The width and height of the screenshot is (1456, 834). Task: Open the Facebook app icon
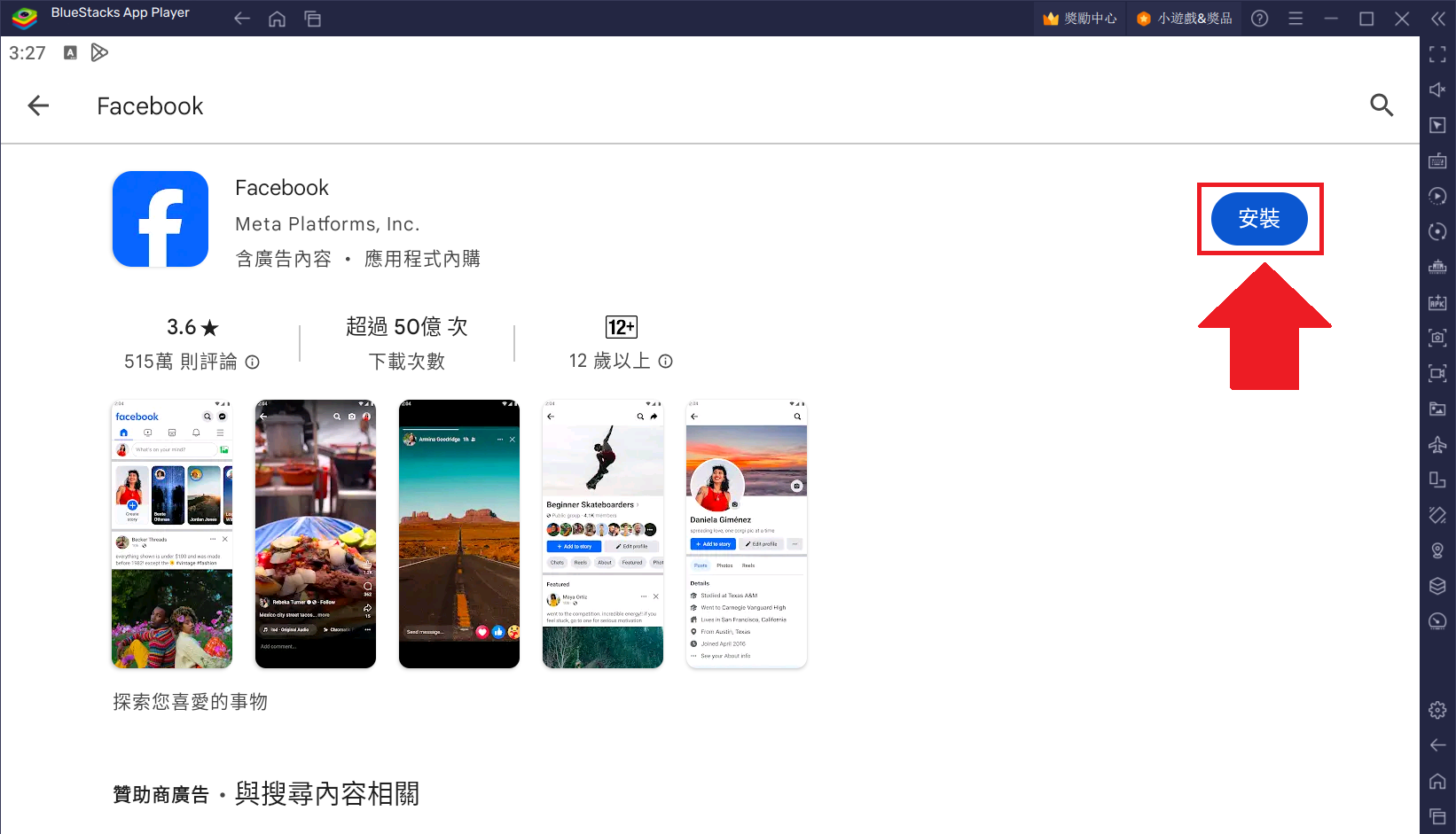(x=160, y=219)
